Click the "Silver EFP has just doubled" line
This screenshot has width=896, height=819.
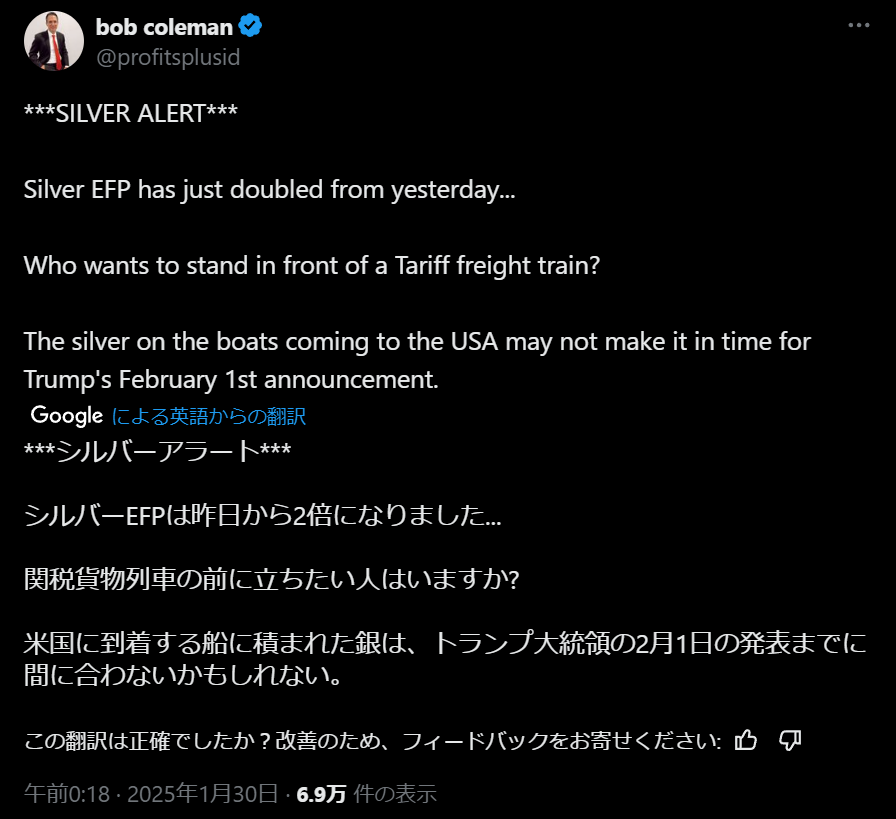(269, 188)
